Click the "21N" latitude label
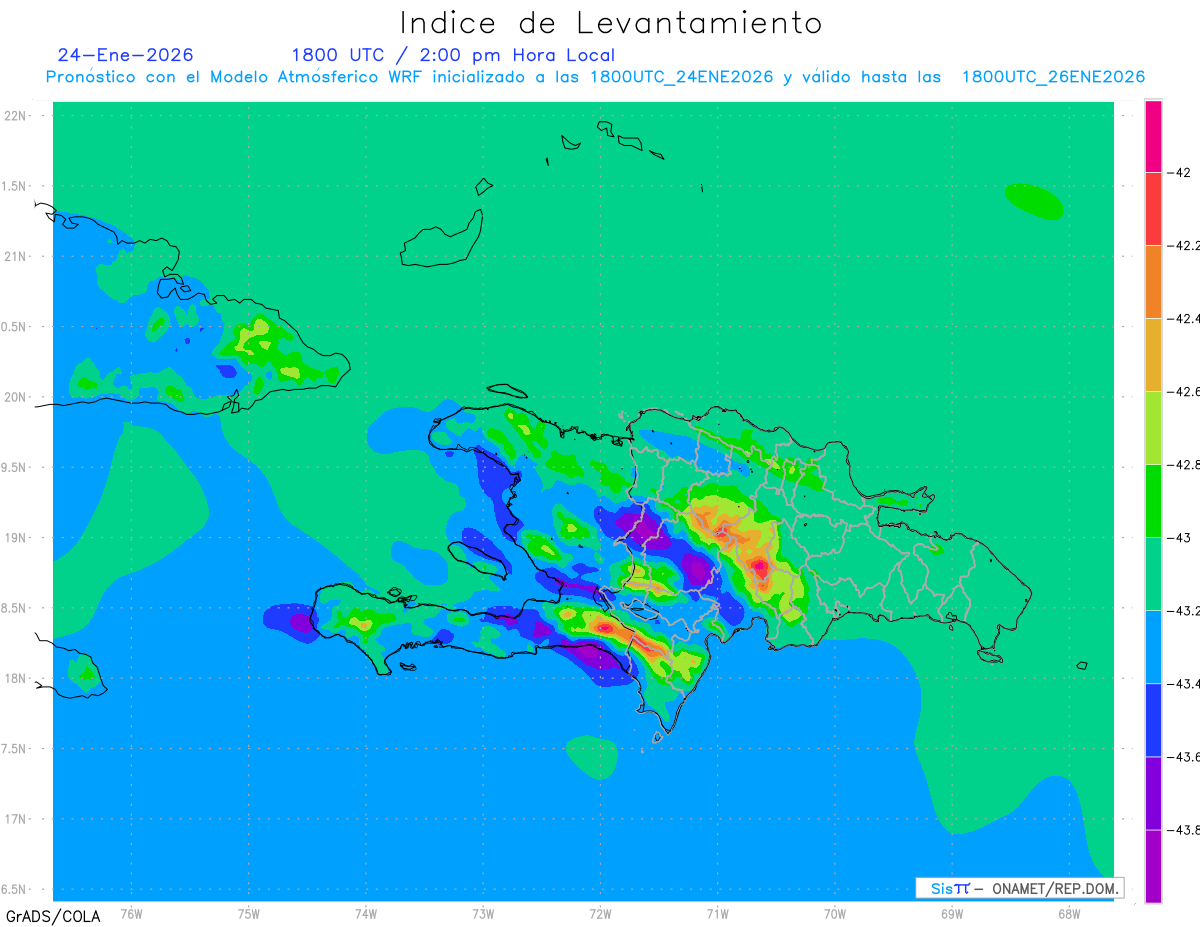The height and width of the screenshot is (927, 1200). (x=16, y=256)
